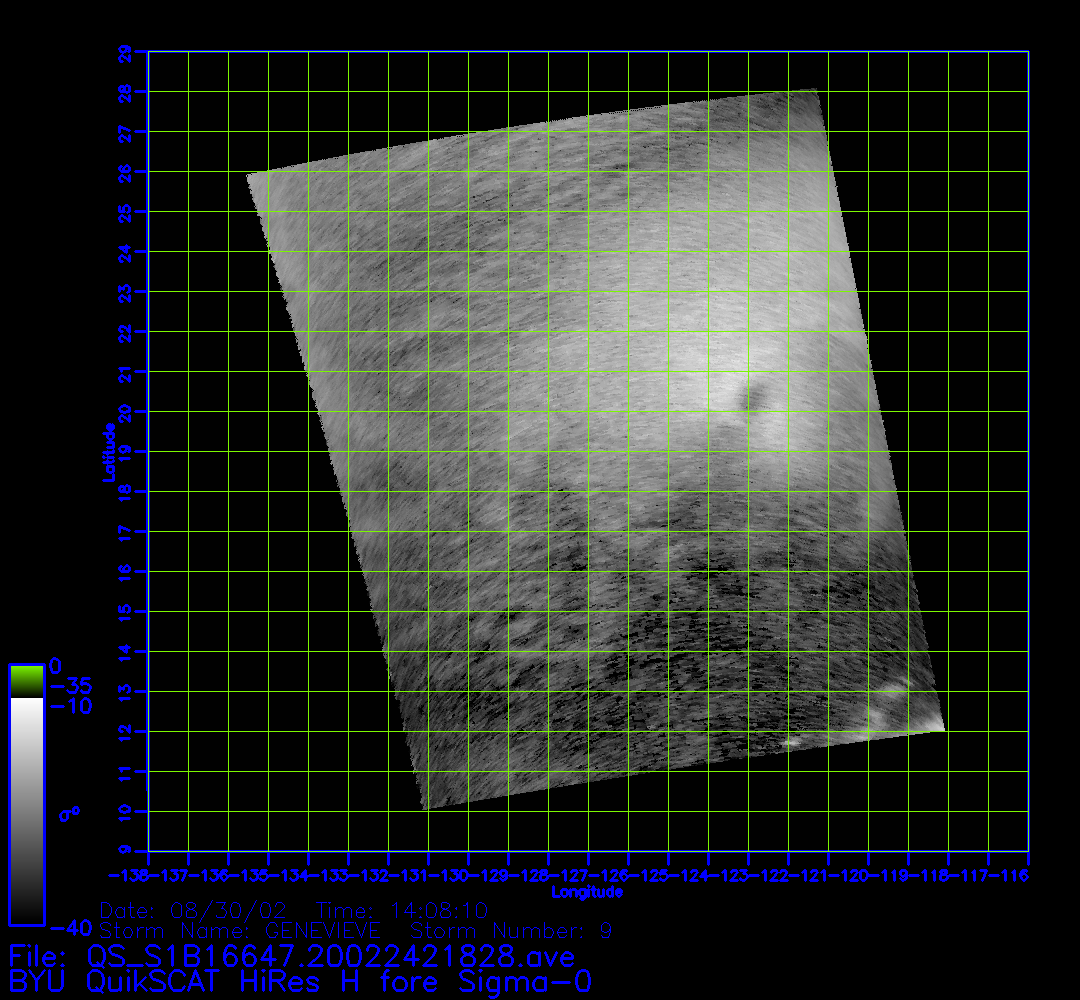Click the -10 label beside the color bar
This screenshot has width=1080, height=1000.
pos(70,706)
